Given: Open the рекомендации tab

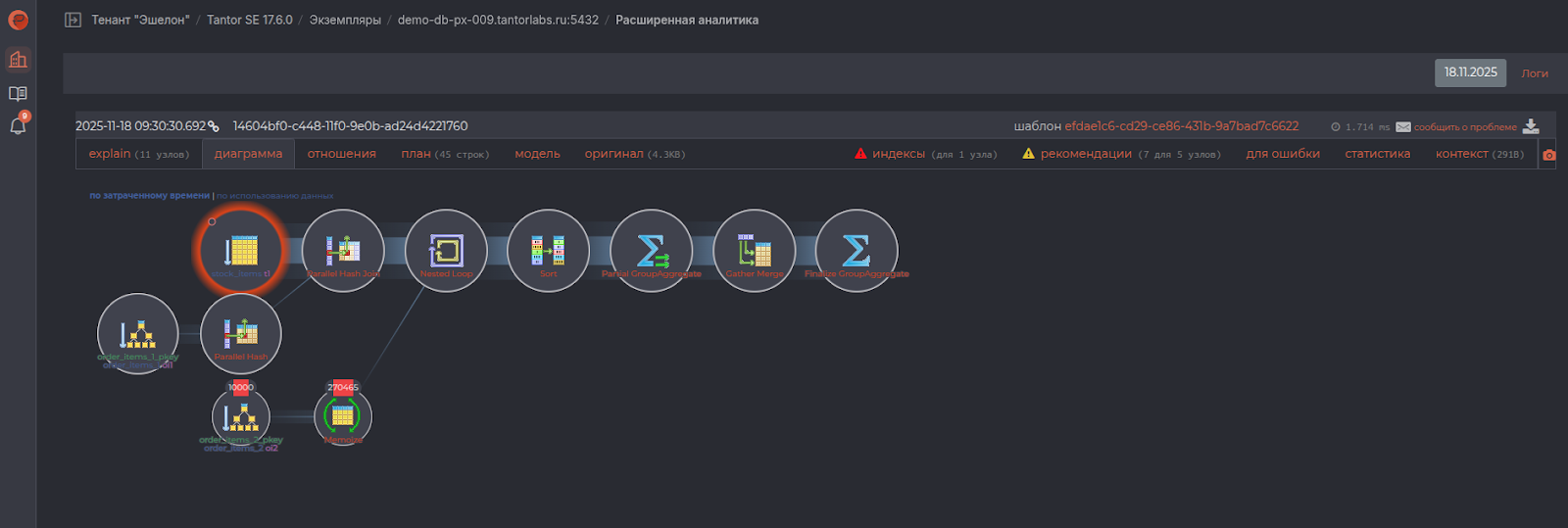Looking at the screenshot, I should [1085, 154].
